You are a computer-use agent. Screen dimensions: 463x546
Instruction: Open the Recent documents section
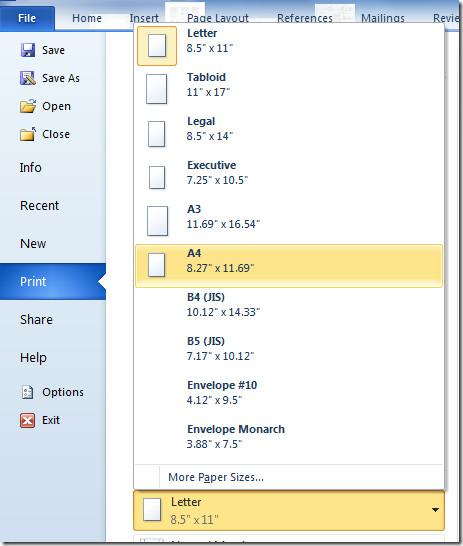(39, 205)
